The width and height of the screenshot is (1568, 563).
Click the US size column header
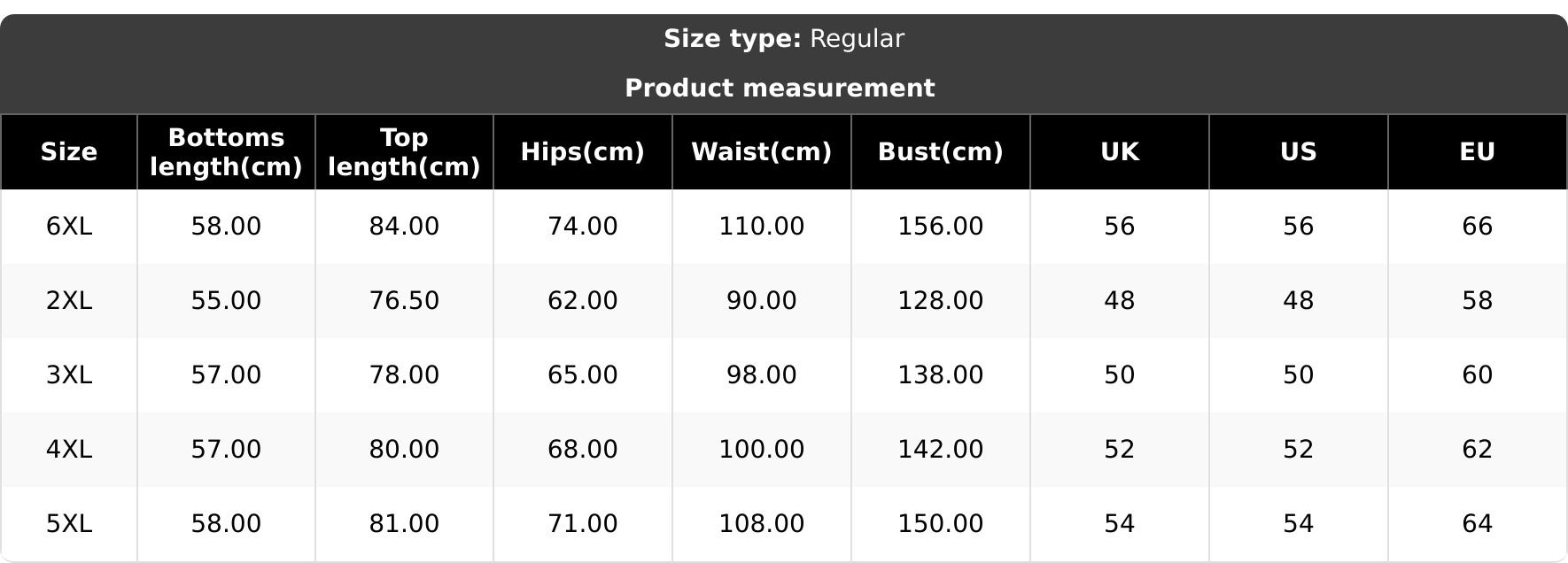pyautogui.click(x=1298, y=152)
